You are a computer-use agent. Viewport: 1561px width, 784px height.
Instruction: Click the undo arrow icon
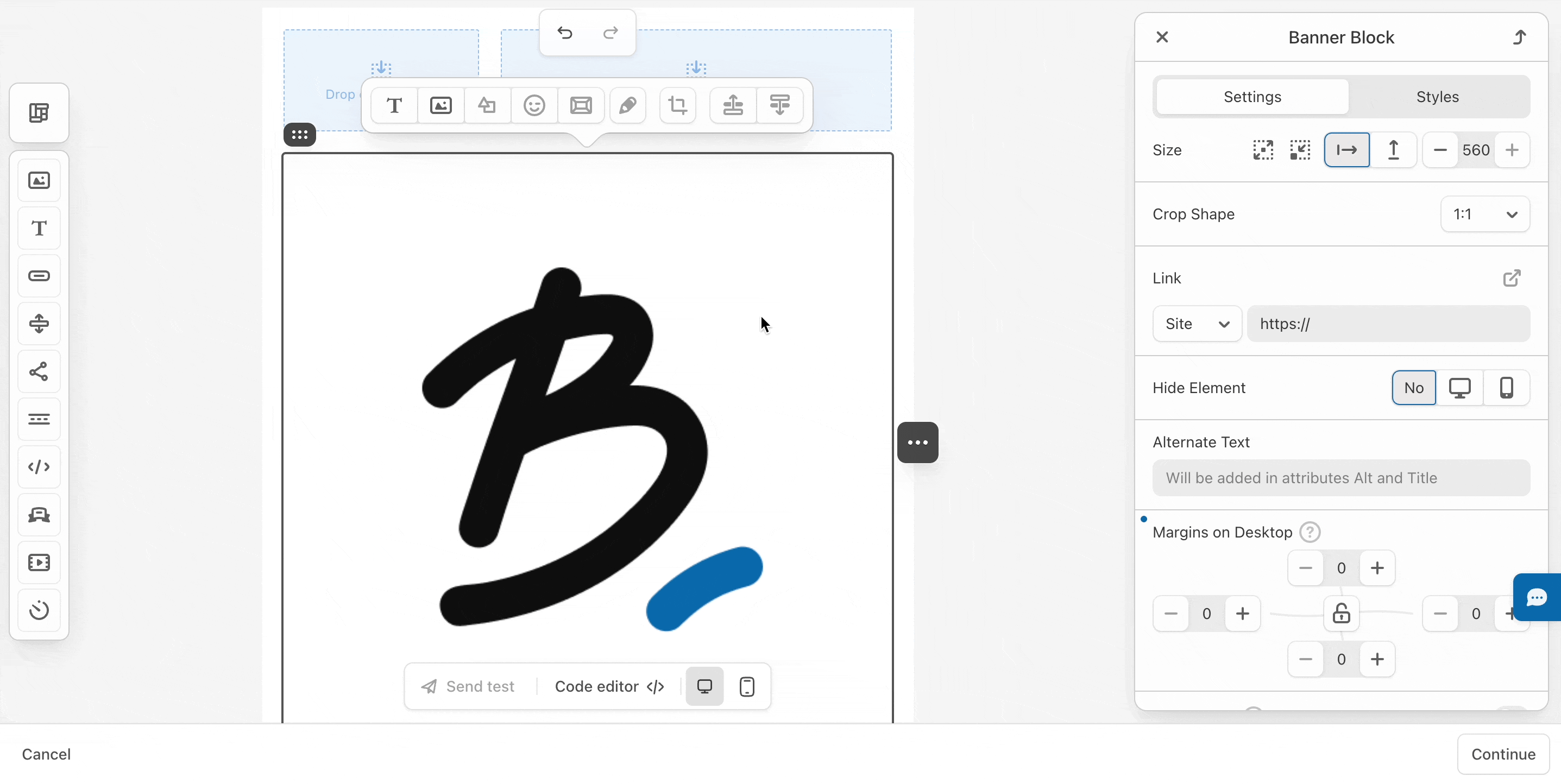click(565, 33)
